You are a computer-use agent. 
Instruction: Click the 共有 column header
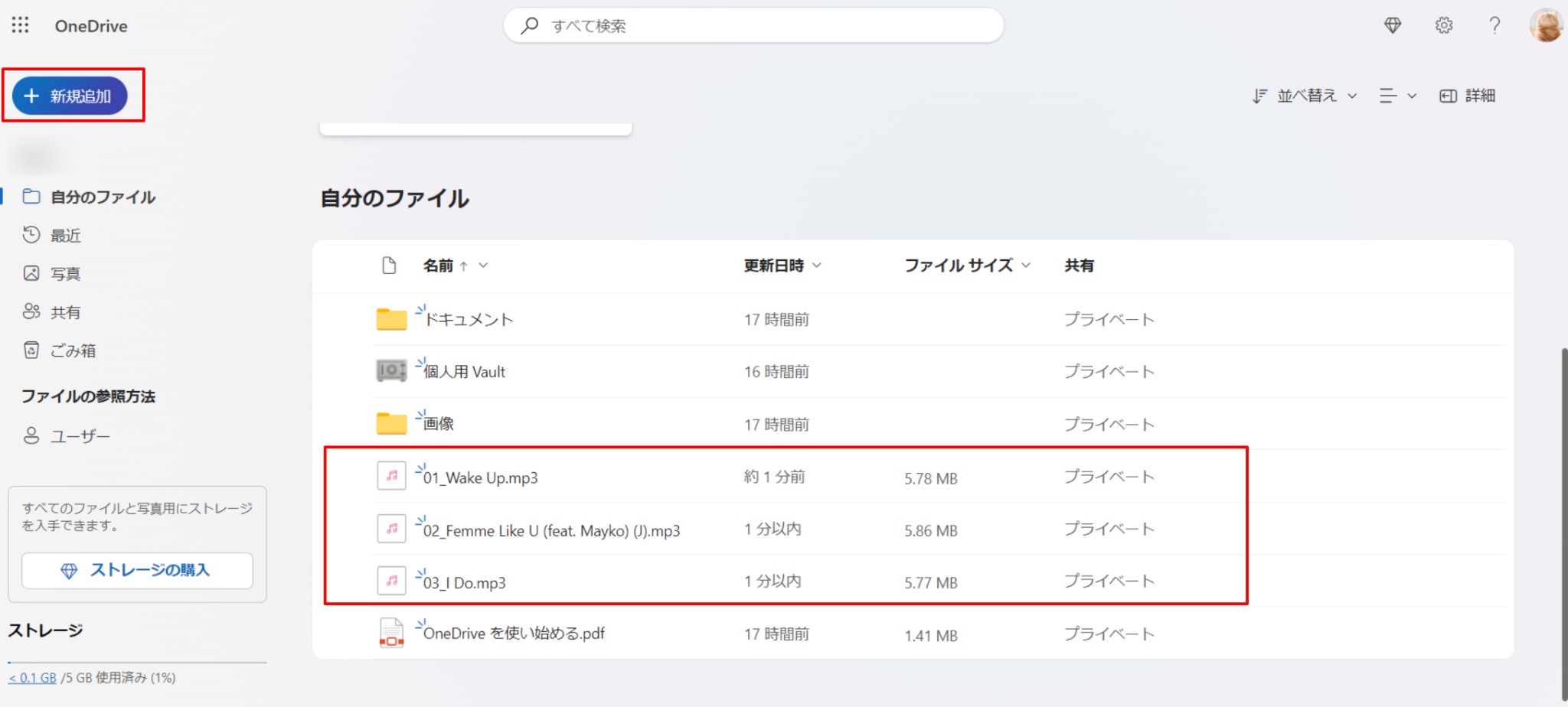pyautogui.click(x=1079, y=266)
